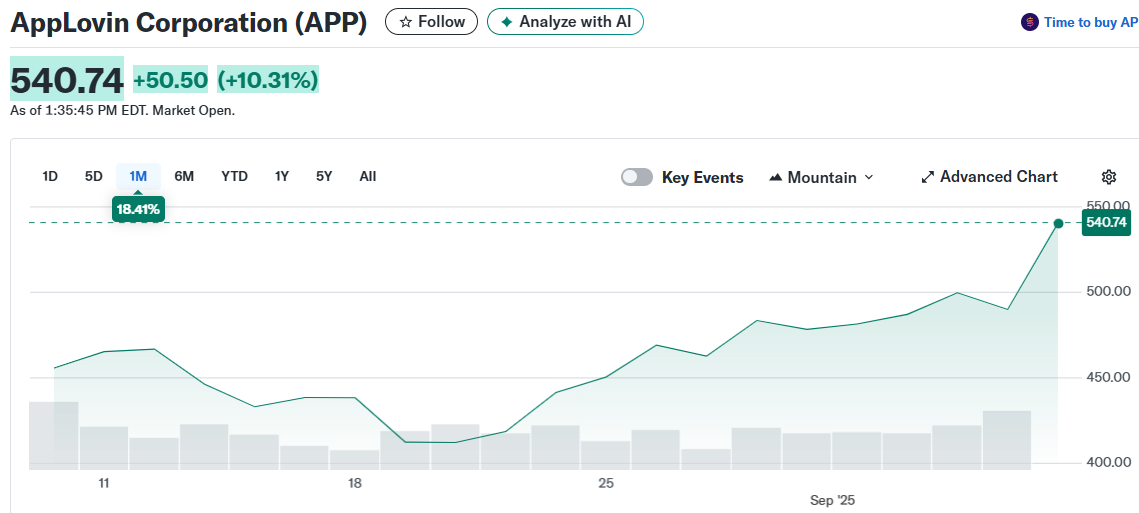Click the mountain icon for chart type
This screenshot has height=513, width=1139.
[776, 177]
